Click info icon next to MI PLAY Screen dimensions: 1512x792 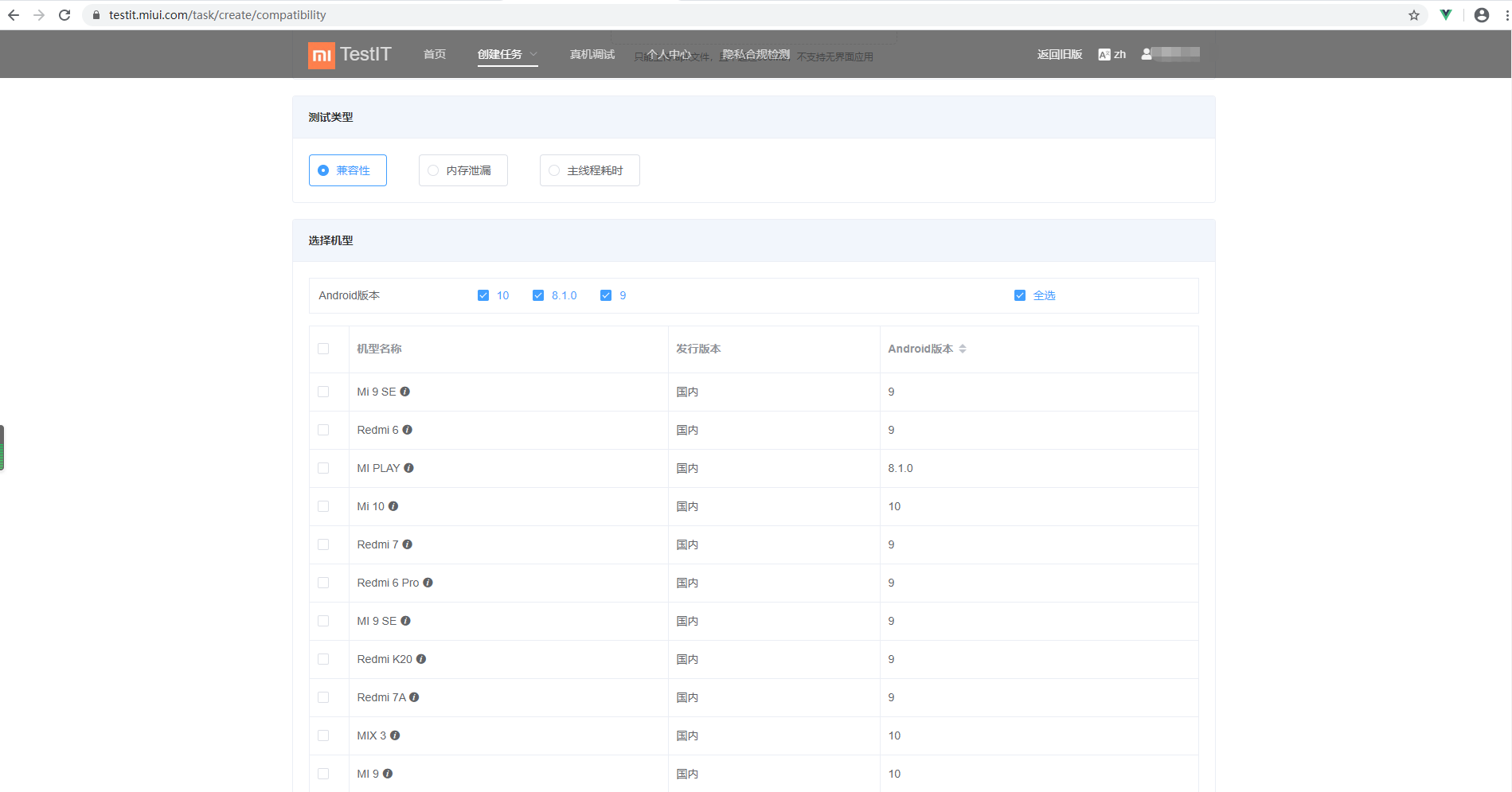408,468
